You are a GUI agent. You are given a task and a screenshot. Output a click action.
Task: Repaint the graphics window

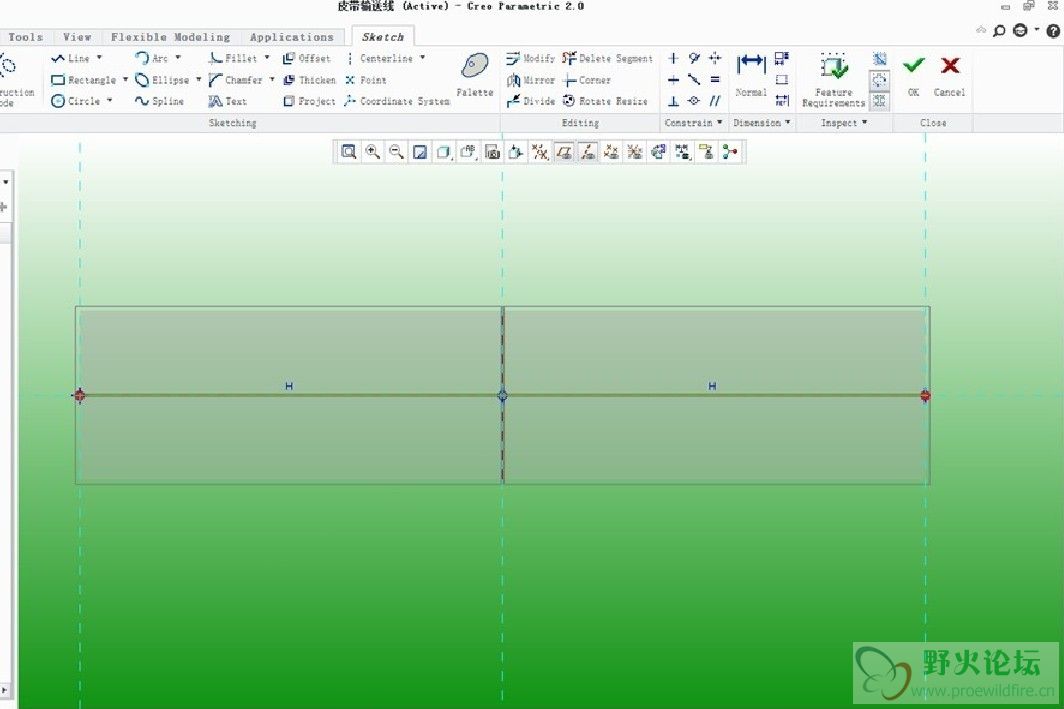[420, 152]
